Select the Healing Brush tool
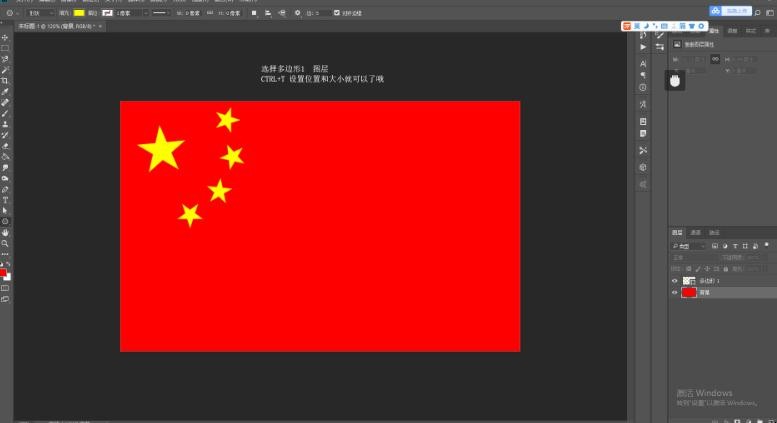The width and height of the screenshot is (777, 423). (5, 103)
